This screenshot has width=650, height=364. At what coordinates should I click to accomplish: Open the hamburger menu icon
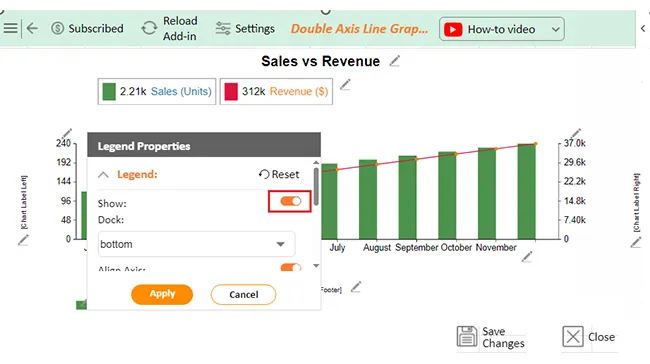pyautogui.click(x=10, y=28)
